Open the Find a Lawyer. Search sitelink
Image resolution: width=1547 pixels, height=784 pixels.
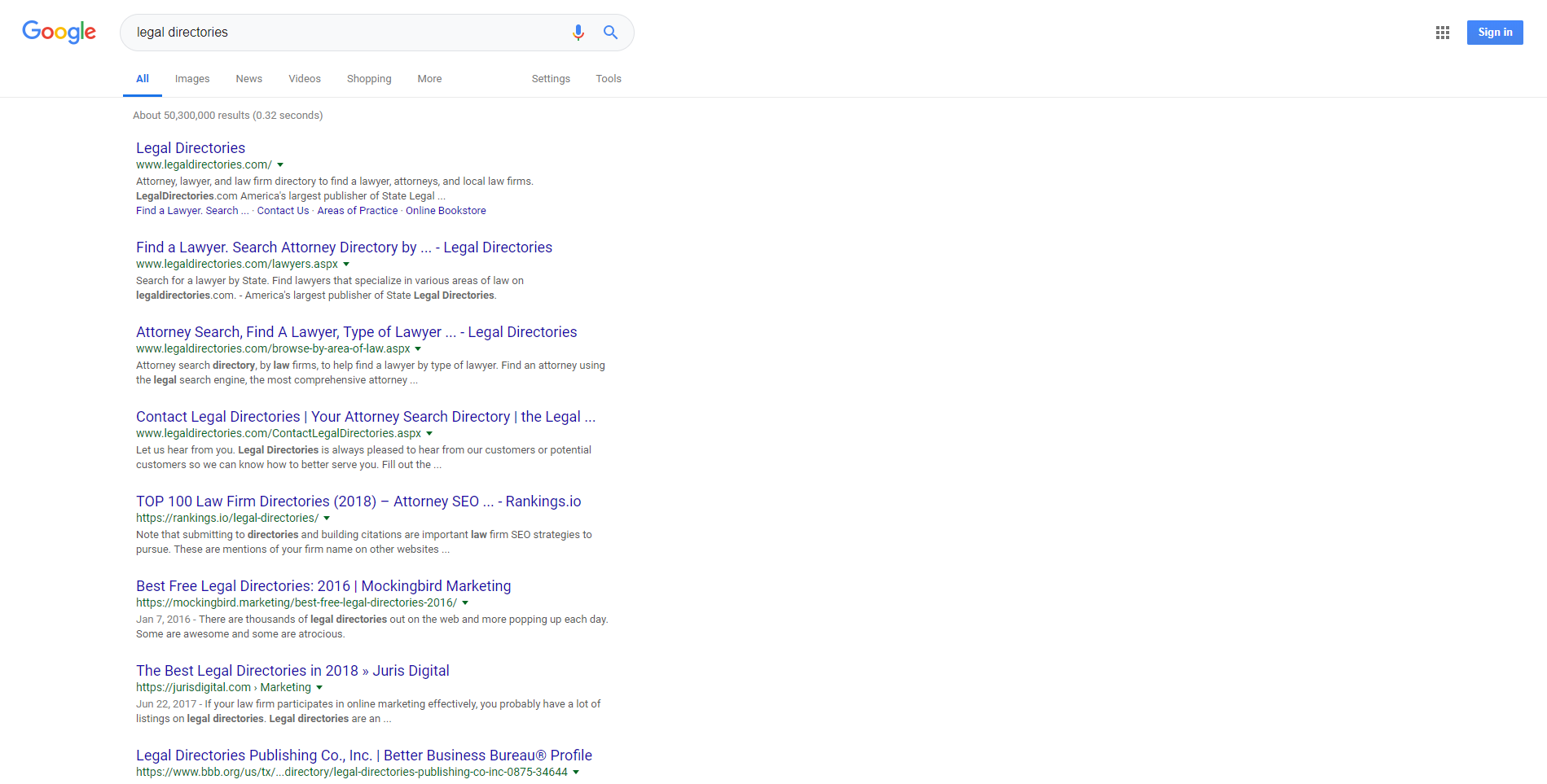click(192, 211)
